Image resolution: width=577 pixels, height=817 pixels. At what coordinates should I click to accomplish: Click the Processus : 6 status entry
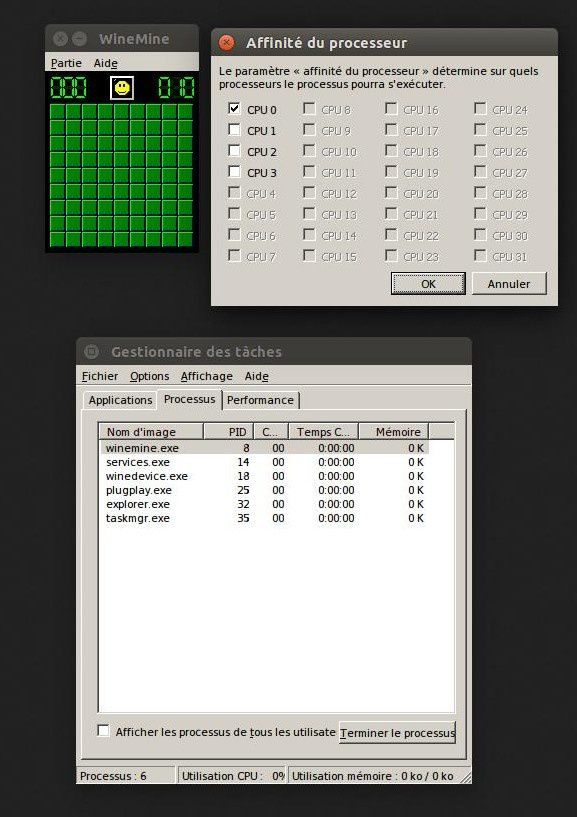[x=126, y=776]
